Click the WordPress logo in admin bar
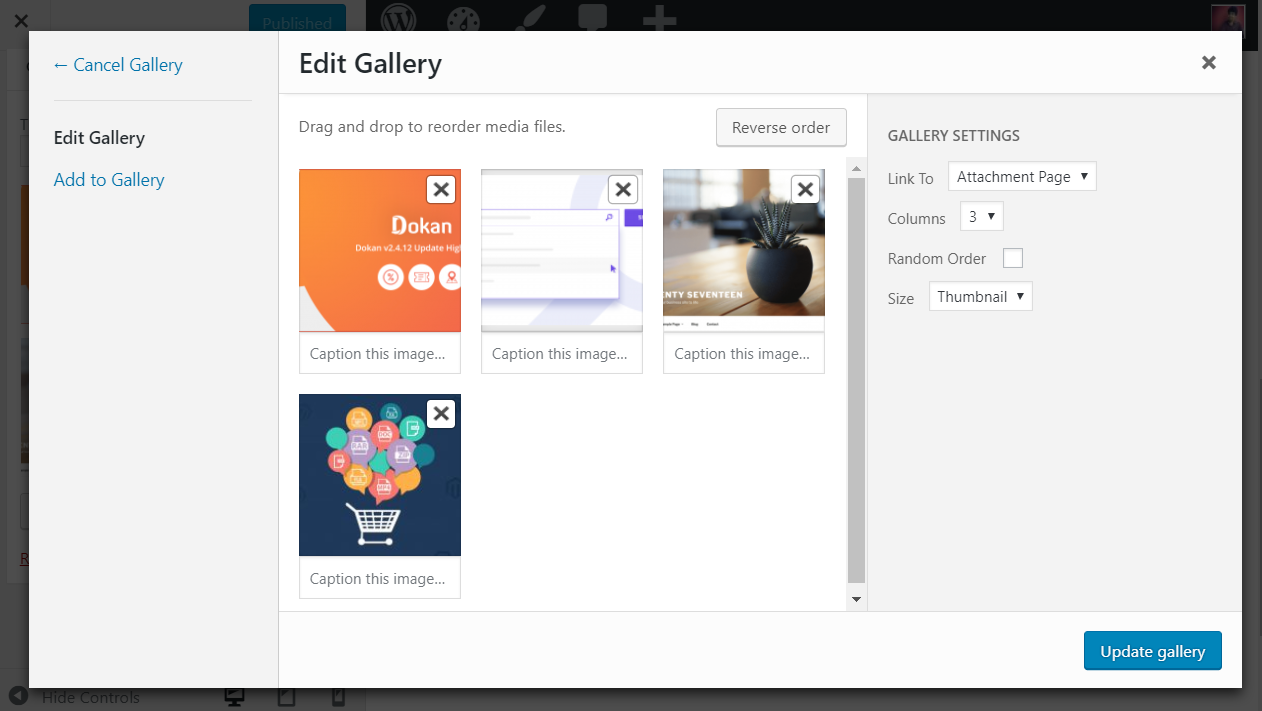Viewport: 1262px width, 711px height. pyautogui.click(x=398, y=18)
